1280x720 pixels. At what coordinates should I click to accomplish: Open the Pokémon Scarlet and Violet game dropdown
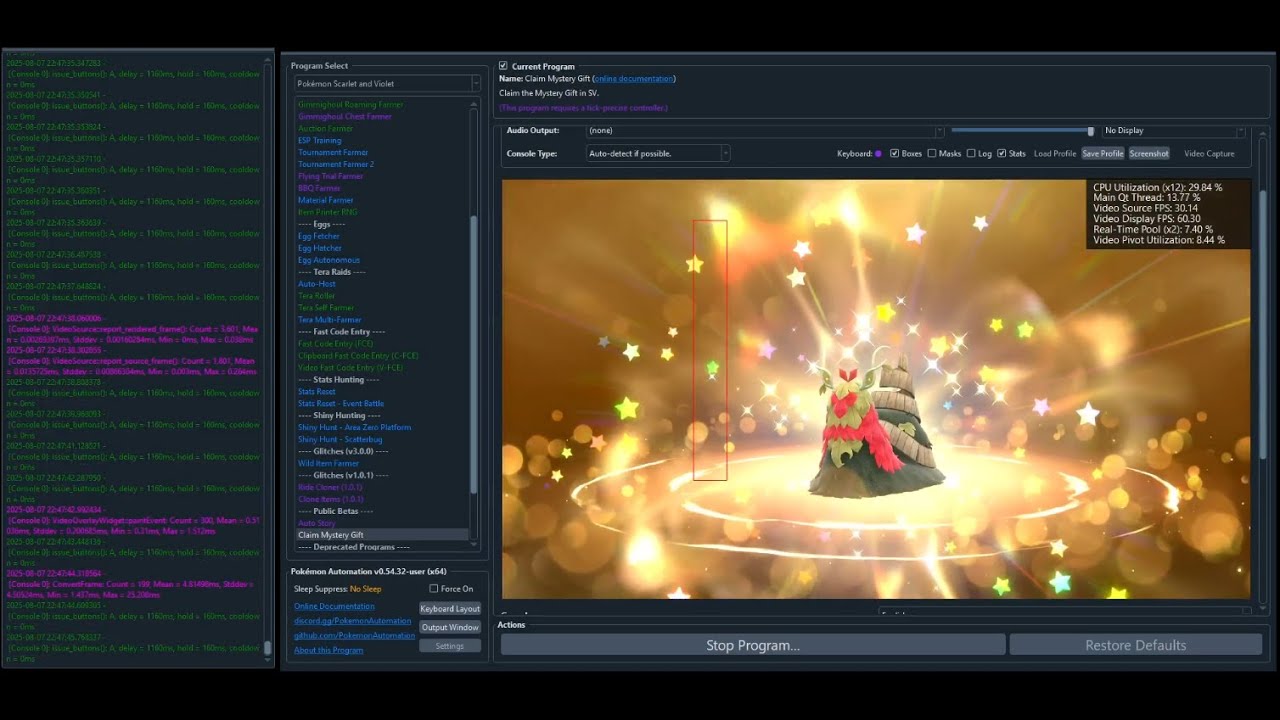tap(387, 84)
